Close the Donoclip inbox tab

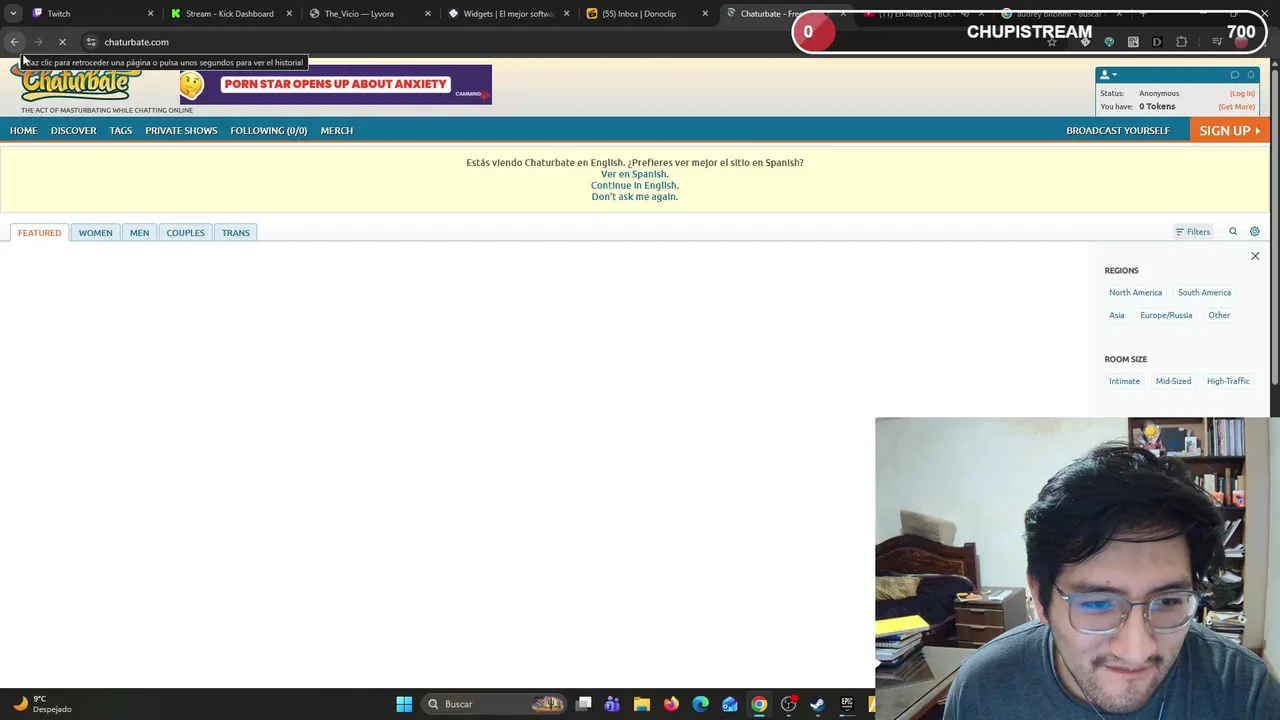coord(705,14)
